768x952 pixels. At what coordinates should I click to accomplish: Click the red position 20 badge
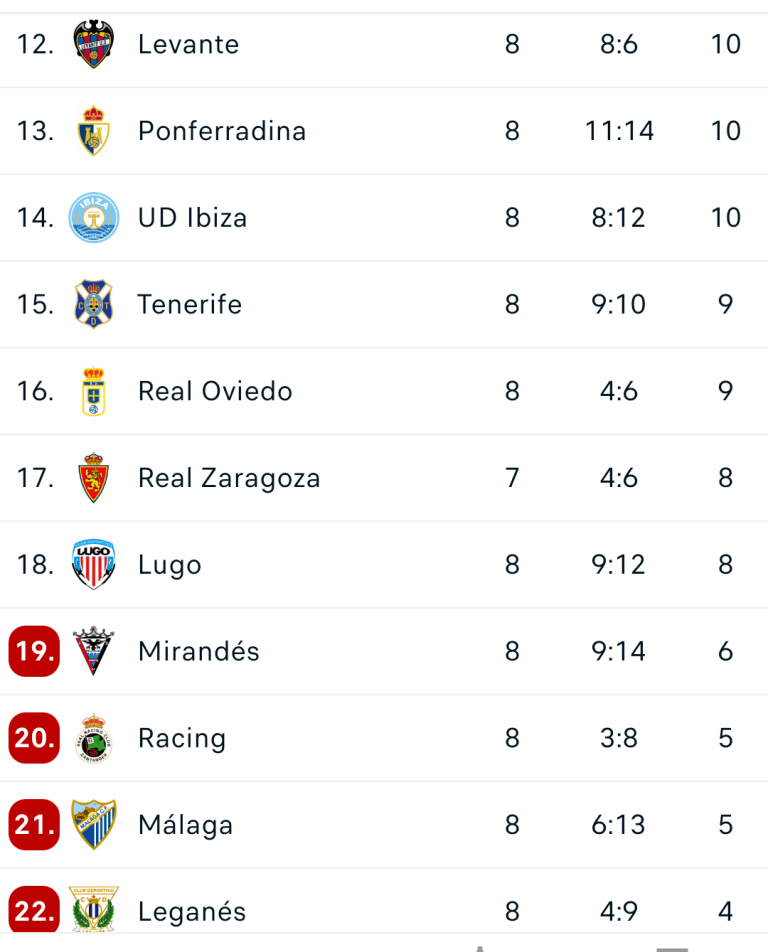(34, 738)
